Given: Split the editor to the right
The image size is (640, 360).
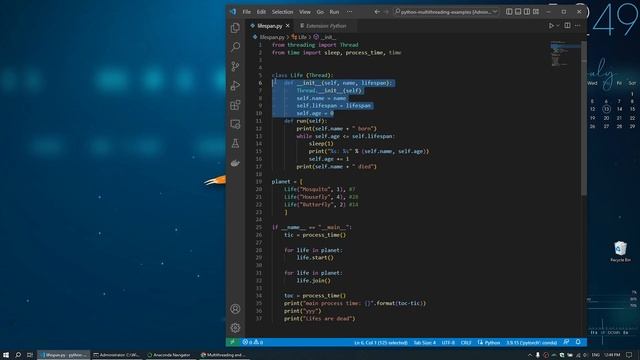Looking at the screenshot, I should click(567, 25).
